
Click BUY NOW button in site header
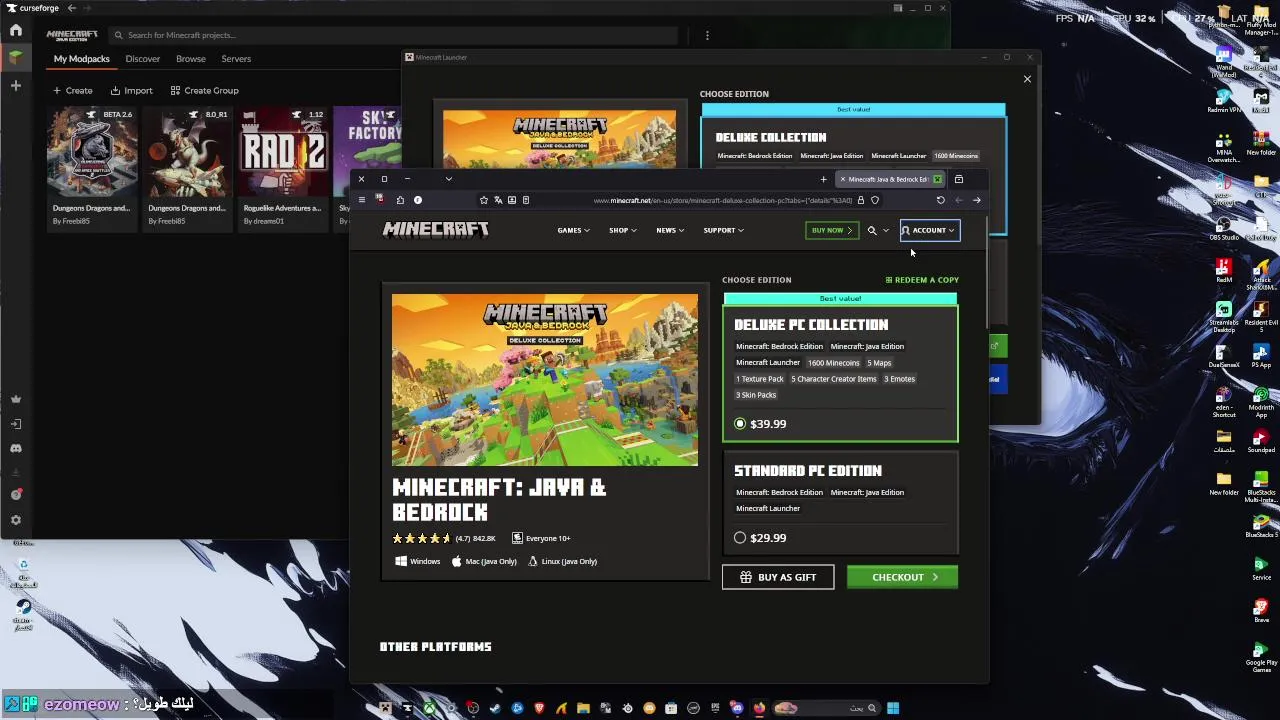point(832,230)
